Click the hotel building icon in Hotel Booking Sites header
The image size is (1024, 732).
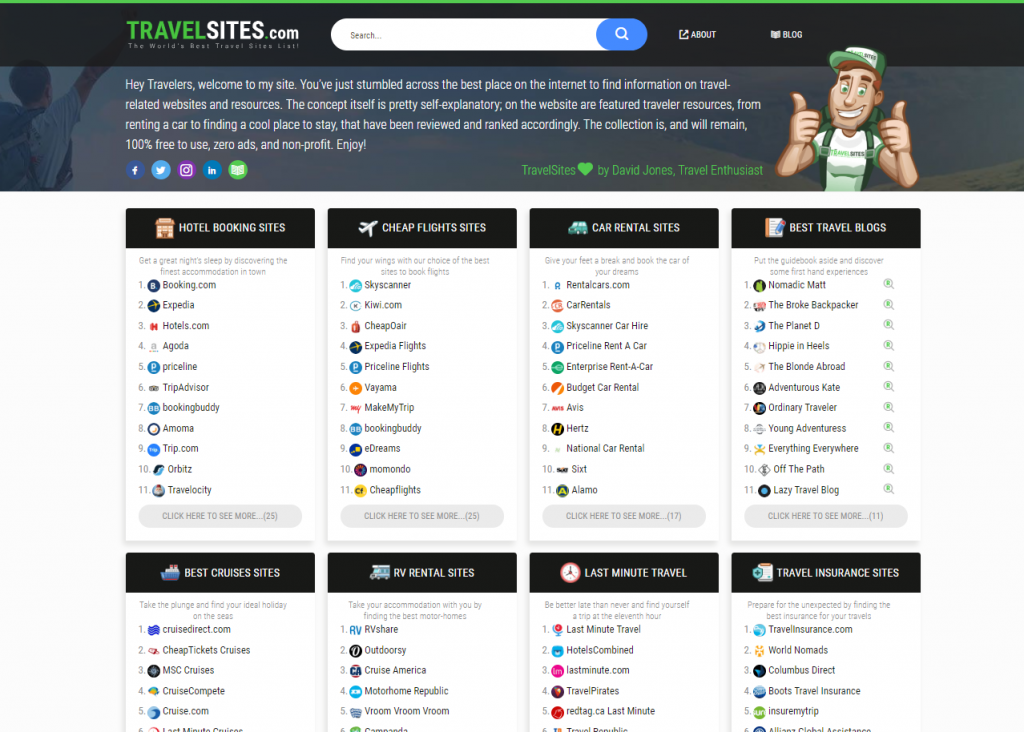(165, 228)
